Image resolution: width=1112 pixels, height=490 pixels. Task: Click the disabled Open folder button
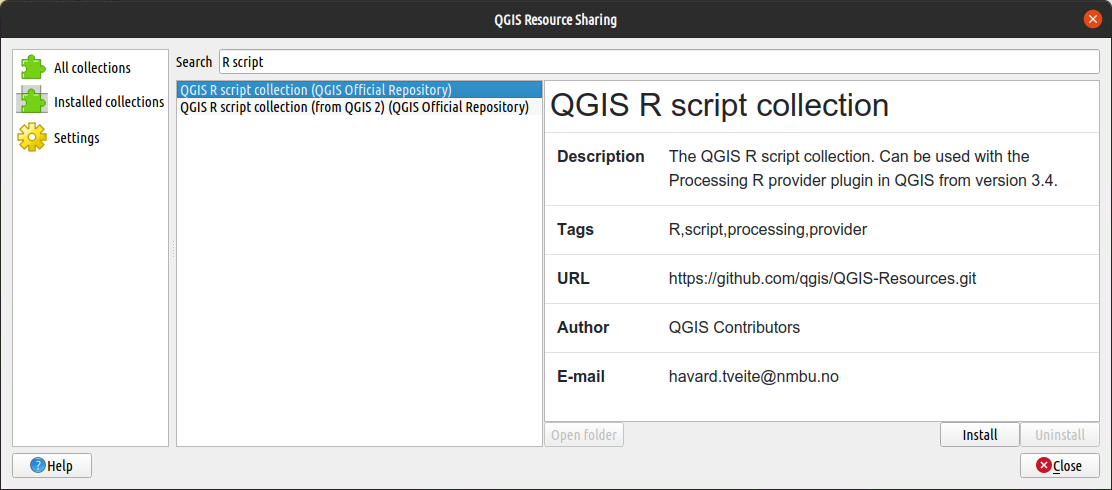point(584,435)
